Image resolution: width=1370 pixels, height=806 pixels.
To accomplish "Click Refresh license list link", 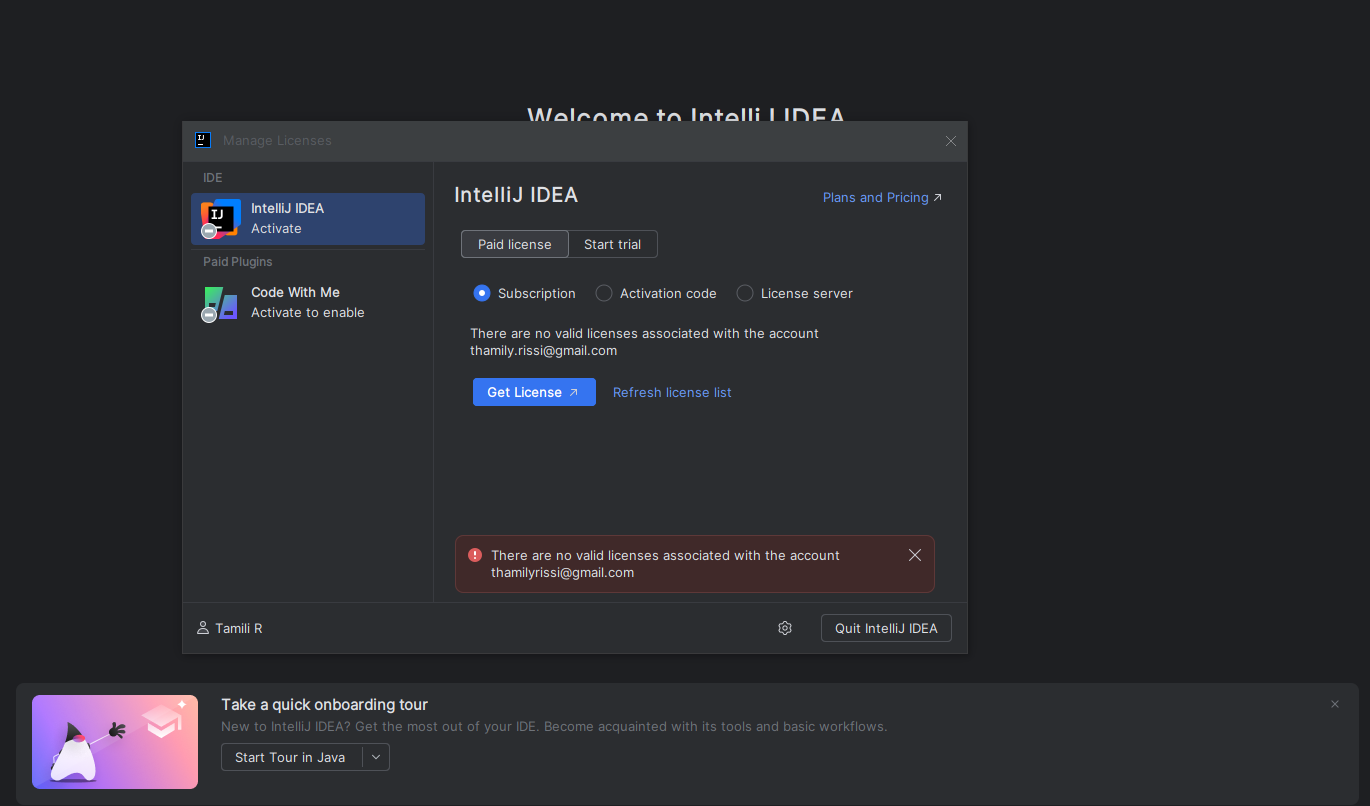I will tap(672, 392).
